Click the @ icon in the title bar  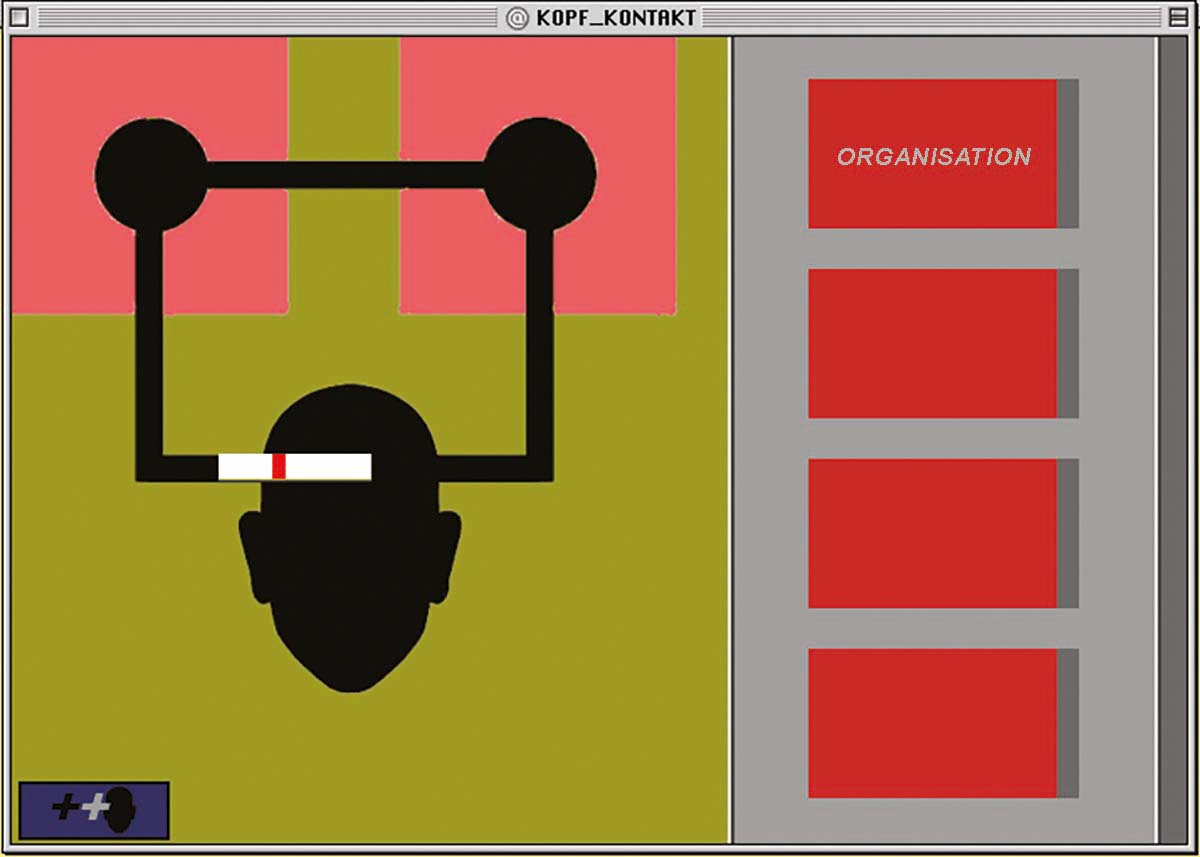[x=517, y=18]
